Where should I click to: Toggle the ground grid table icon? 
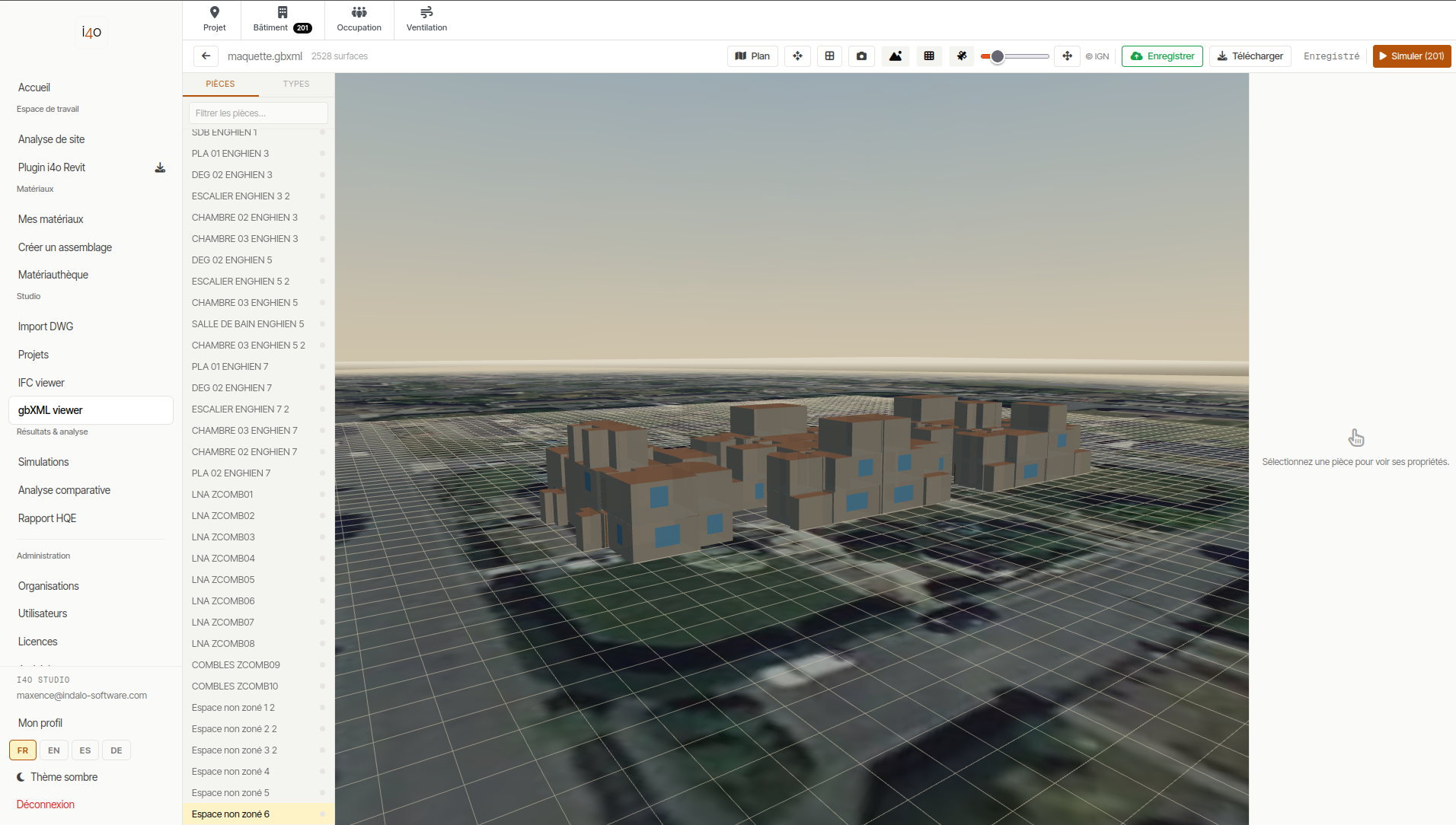tap(929, 56)
